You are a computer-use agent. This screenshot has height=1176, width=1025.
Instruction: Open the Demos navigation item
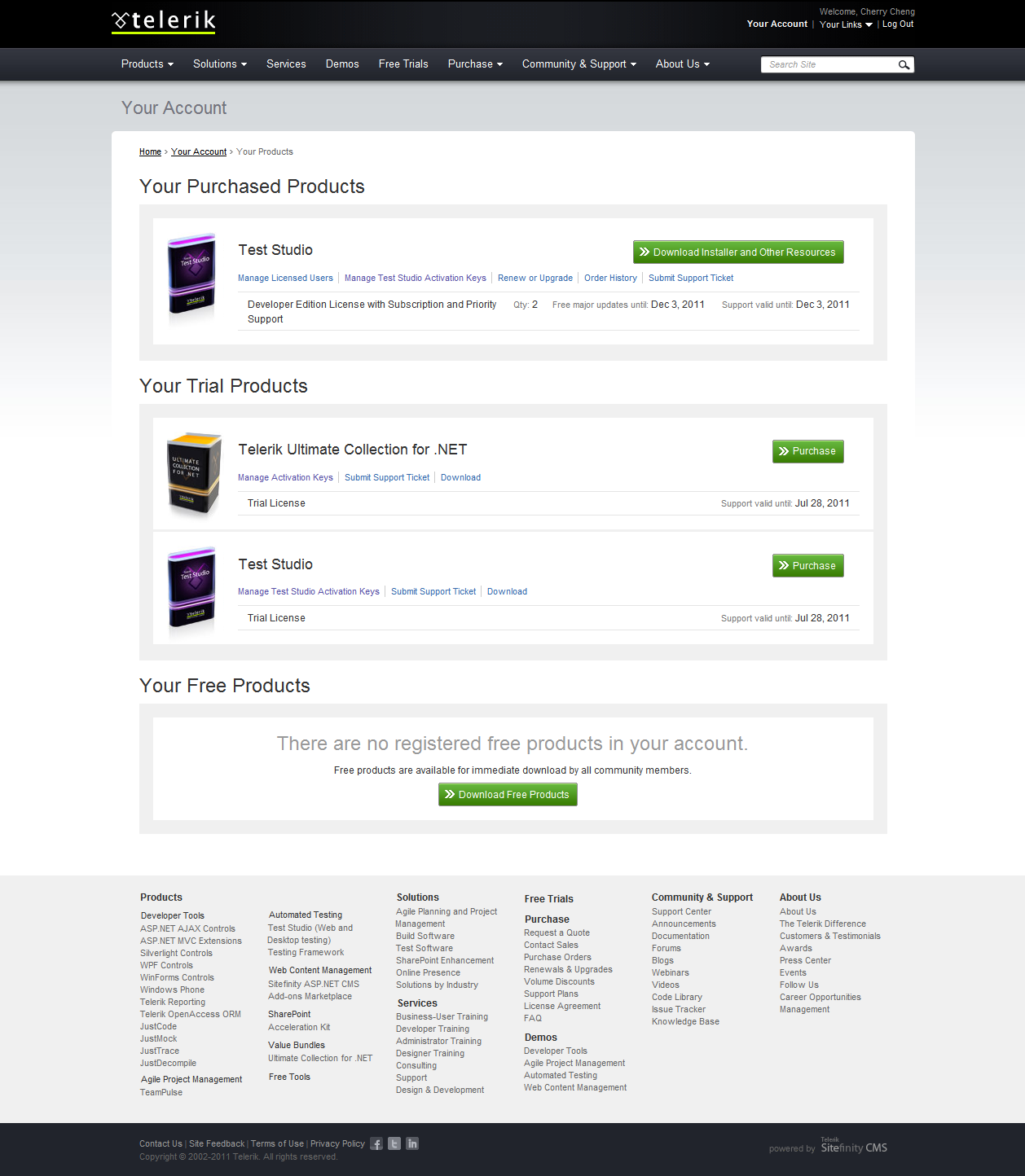pyautogui.click(x=342, y=64)
